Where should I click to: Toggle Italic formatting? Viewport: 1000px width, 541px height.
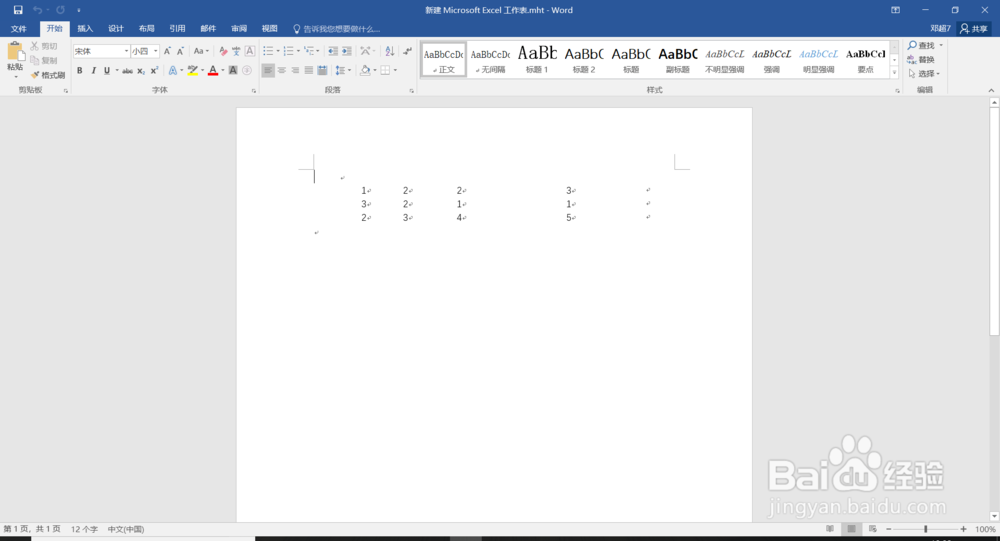click(93, 71)
